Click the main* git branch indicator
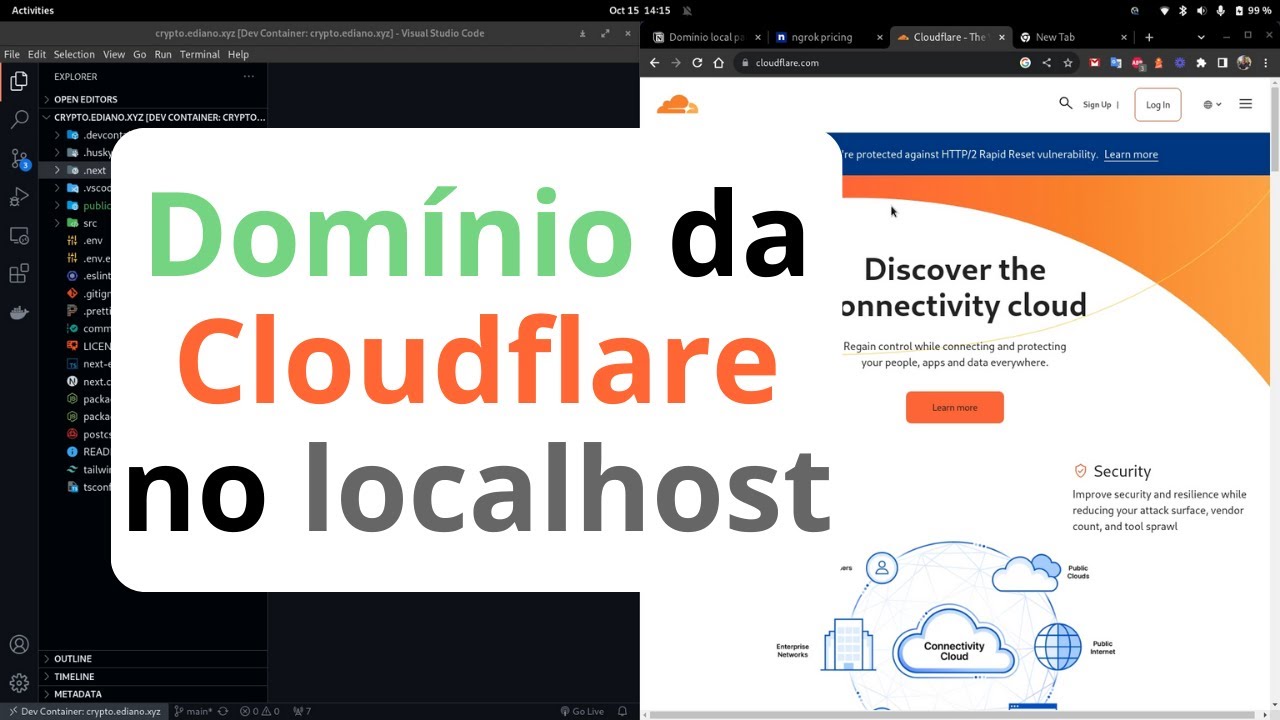1280x720 pixels. click(194, 712)
